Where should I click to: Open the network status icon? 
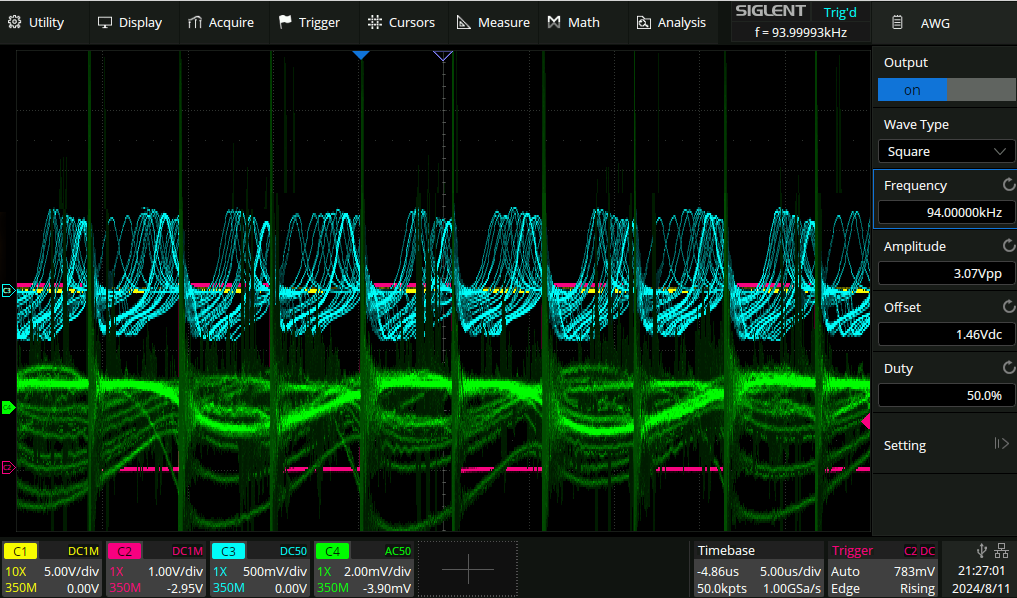[1002, 550]
